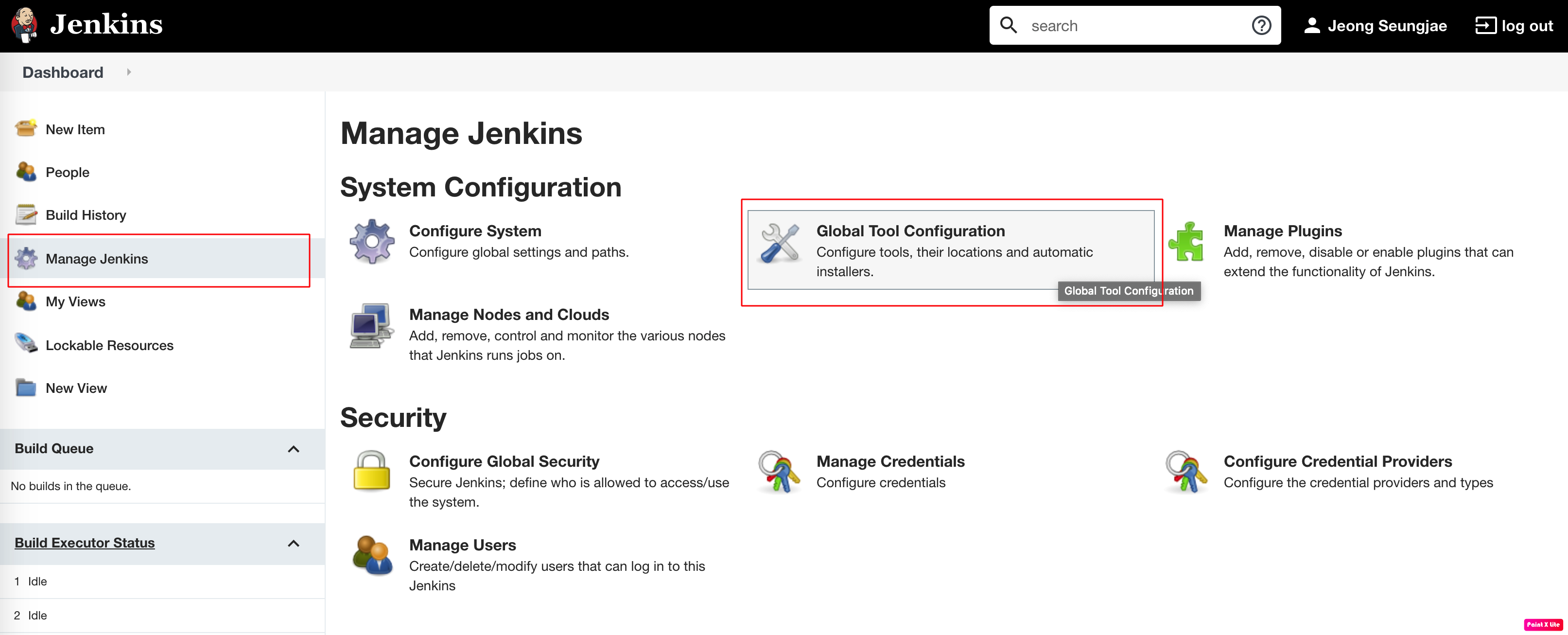
Task: Select My Views sidebar item
Action: 74,300
